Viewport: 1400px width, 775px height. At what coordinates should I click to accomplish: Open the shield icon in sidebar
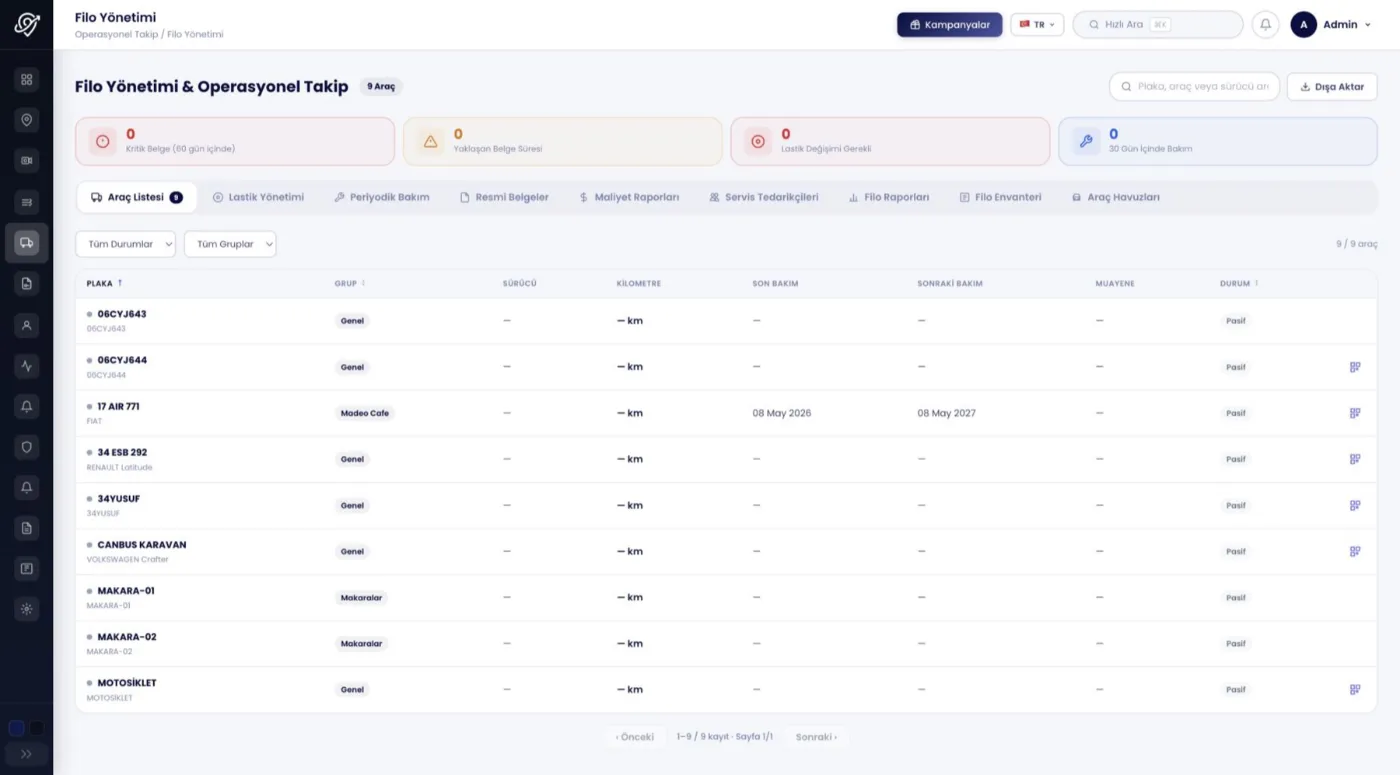[x=27, y=447]
